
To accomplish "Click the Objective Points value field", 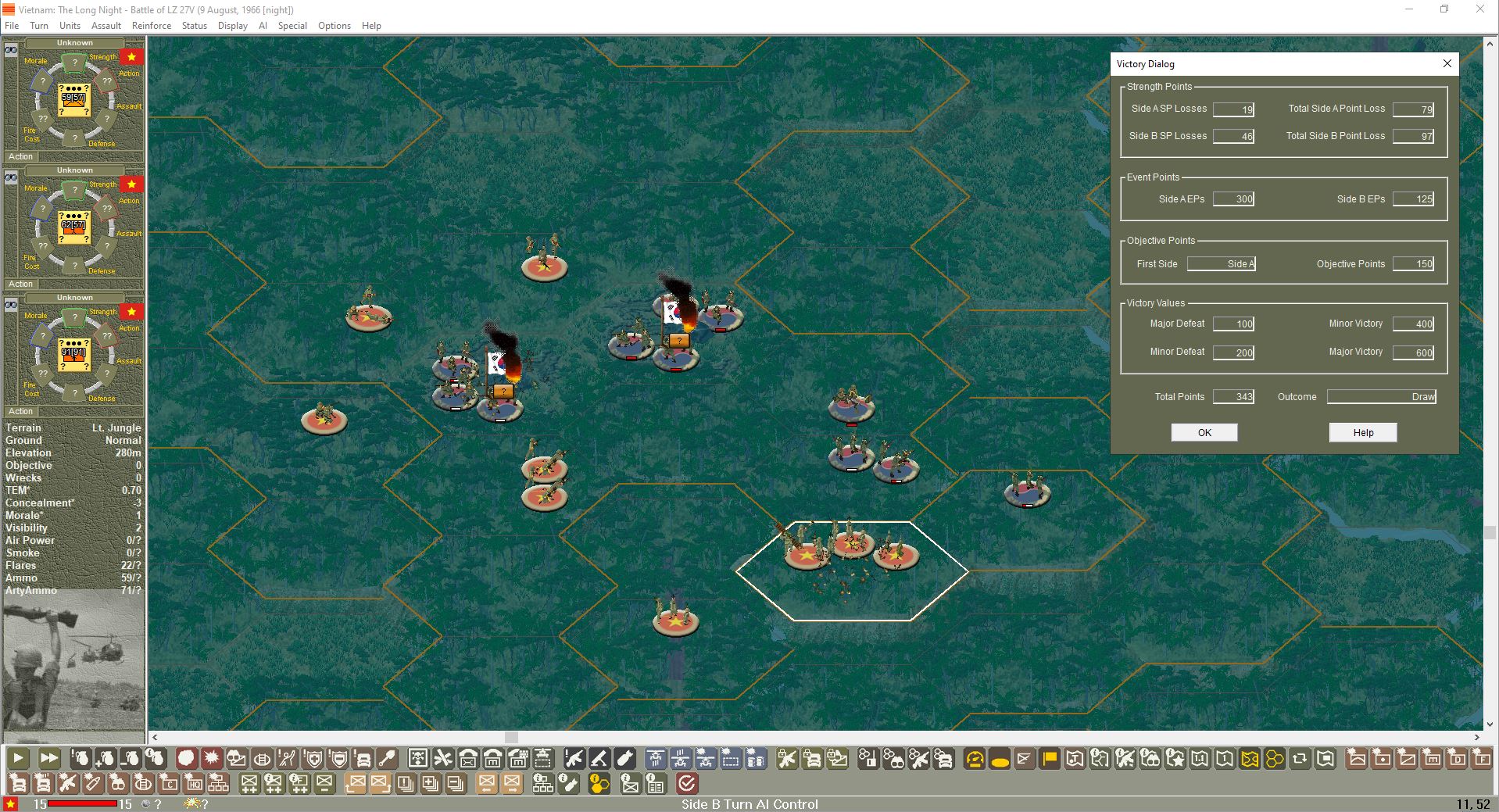I will 1413,264.
